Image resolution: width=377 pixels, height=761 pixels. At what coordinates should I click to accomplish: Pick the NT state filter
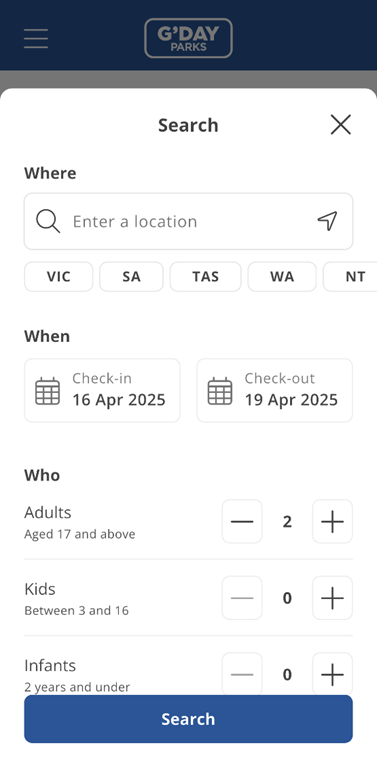[350, 277]
